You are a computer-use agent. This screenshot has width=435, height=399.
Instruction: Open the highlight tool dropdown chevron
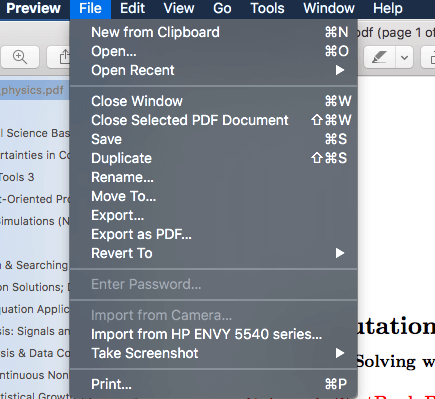pyautogui.click(x=404, y=57)
